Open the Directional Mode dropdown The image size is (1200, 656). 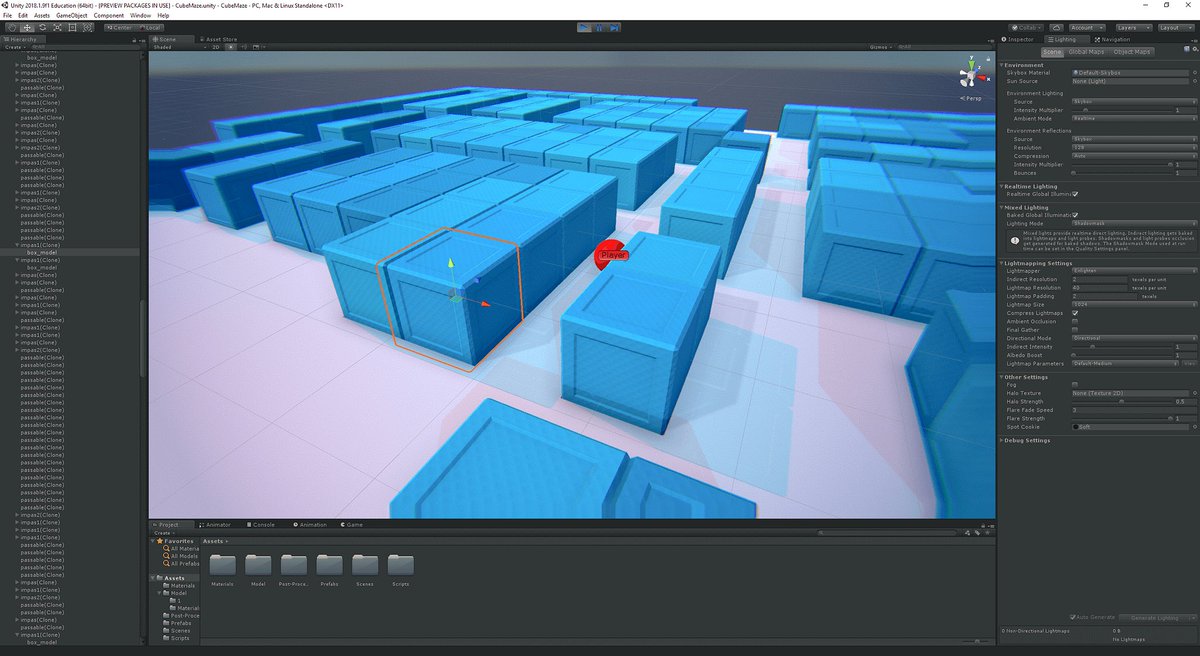point(1134,338)
